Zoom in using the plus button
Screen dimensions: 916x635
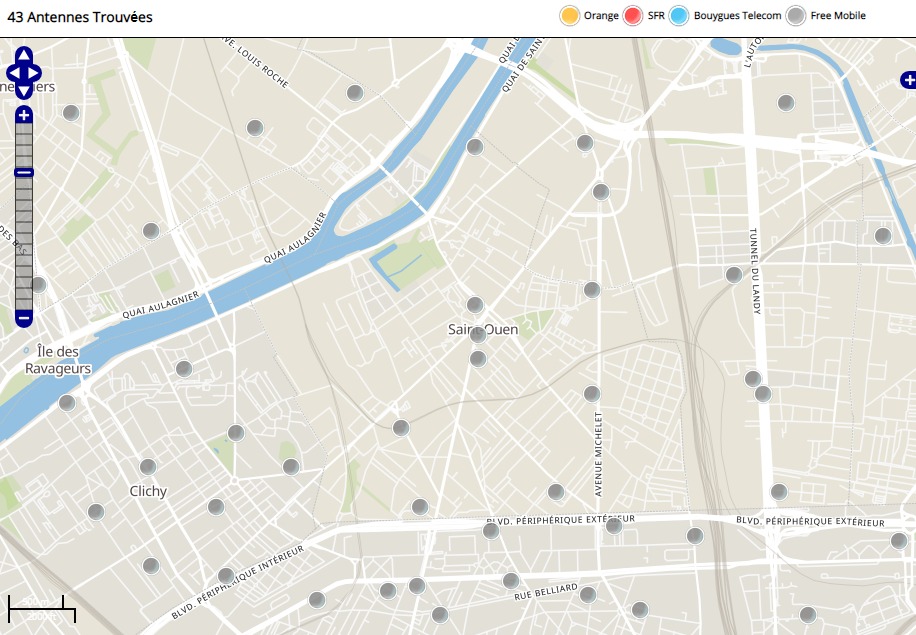pos(24,115)
